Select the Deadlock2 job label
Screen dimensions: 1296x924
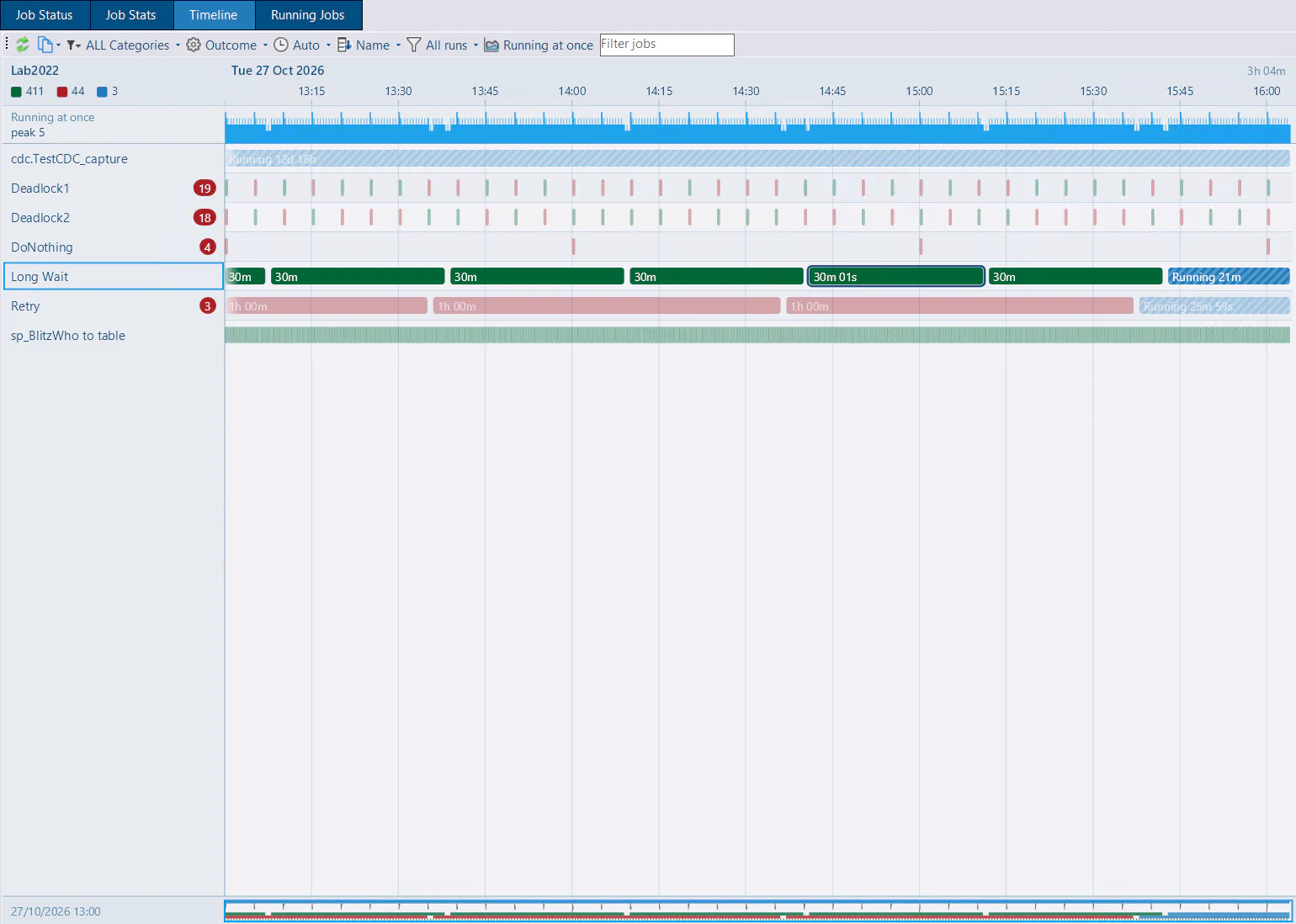click(x=40, y=218)
